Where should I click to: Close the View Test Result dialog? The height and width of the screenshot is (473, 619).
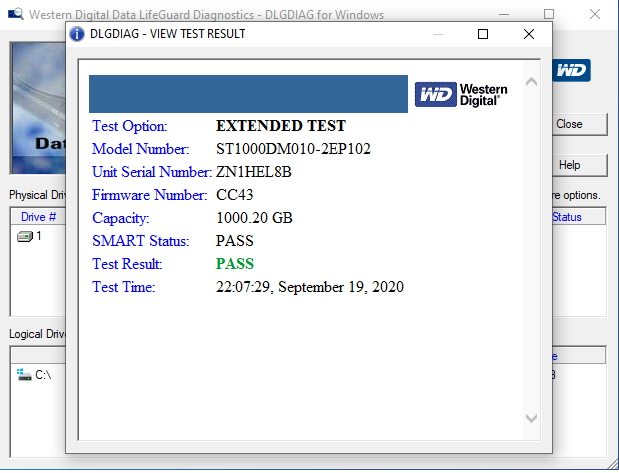tap(529, 34)
